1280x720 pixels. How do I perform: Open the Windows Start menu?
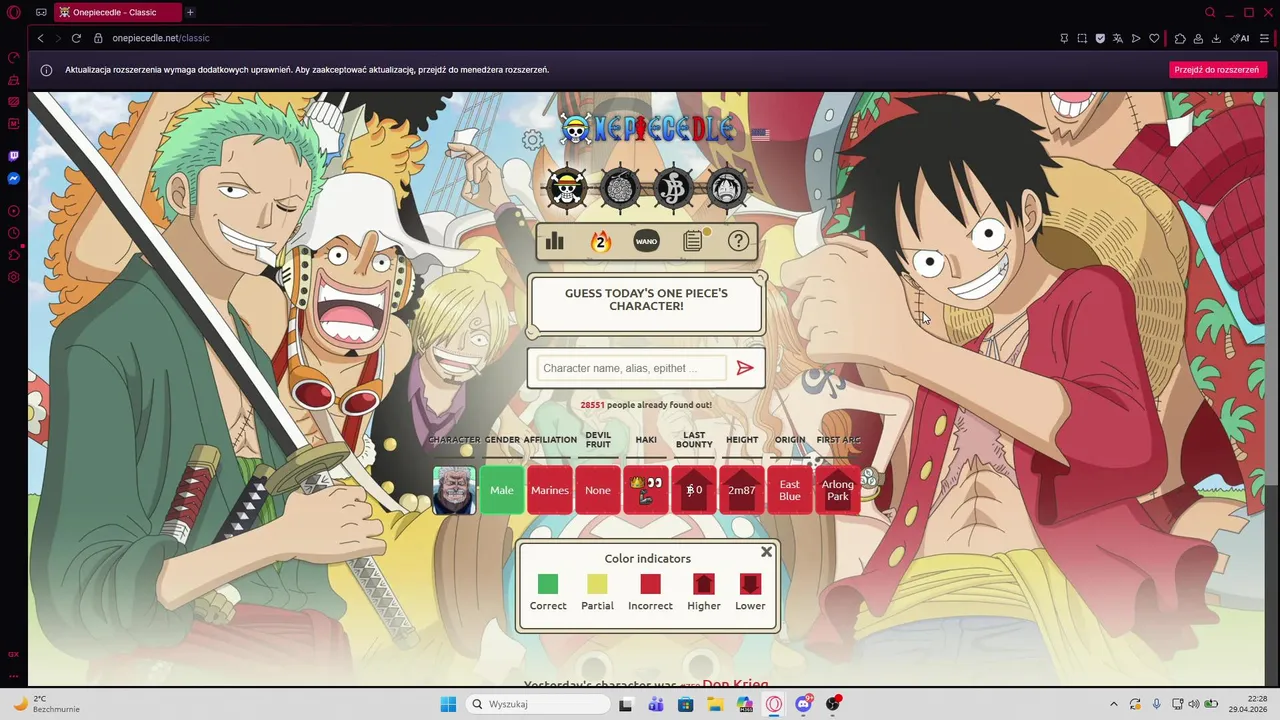[448, 704]
